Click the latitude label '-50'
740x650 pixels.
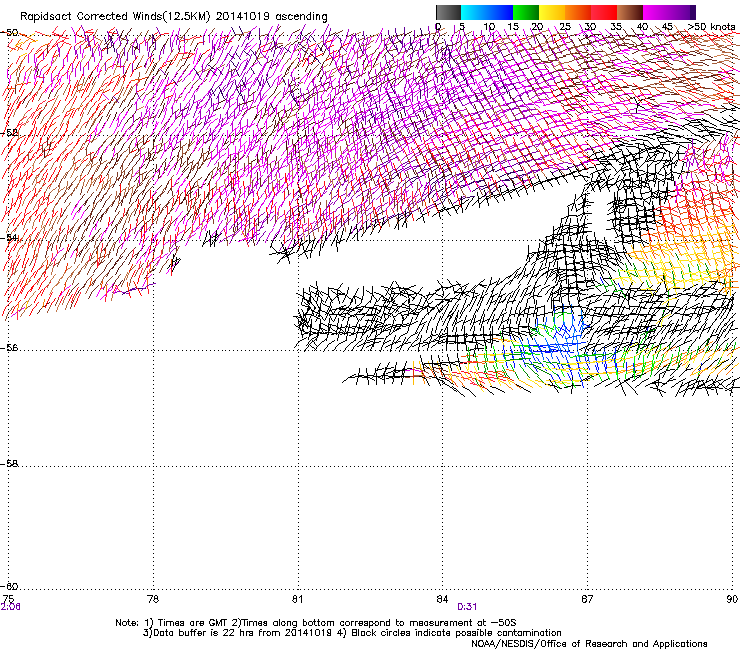9,33
